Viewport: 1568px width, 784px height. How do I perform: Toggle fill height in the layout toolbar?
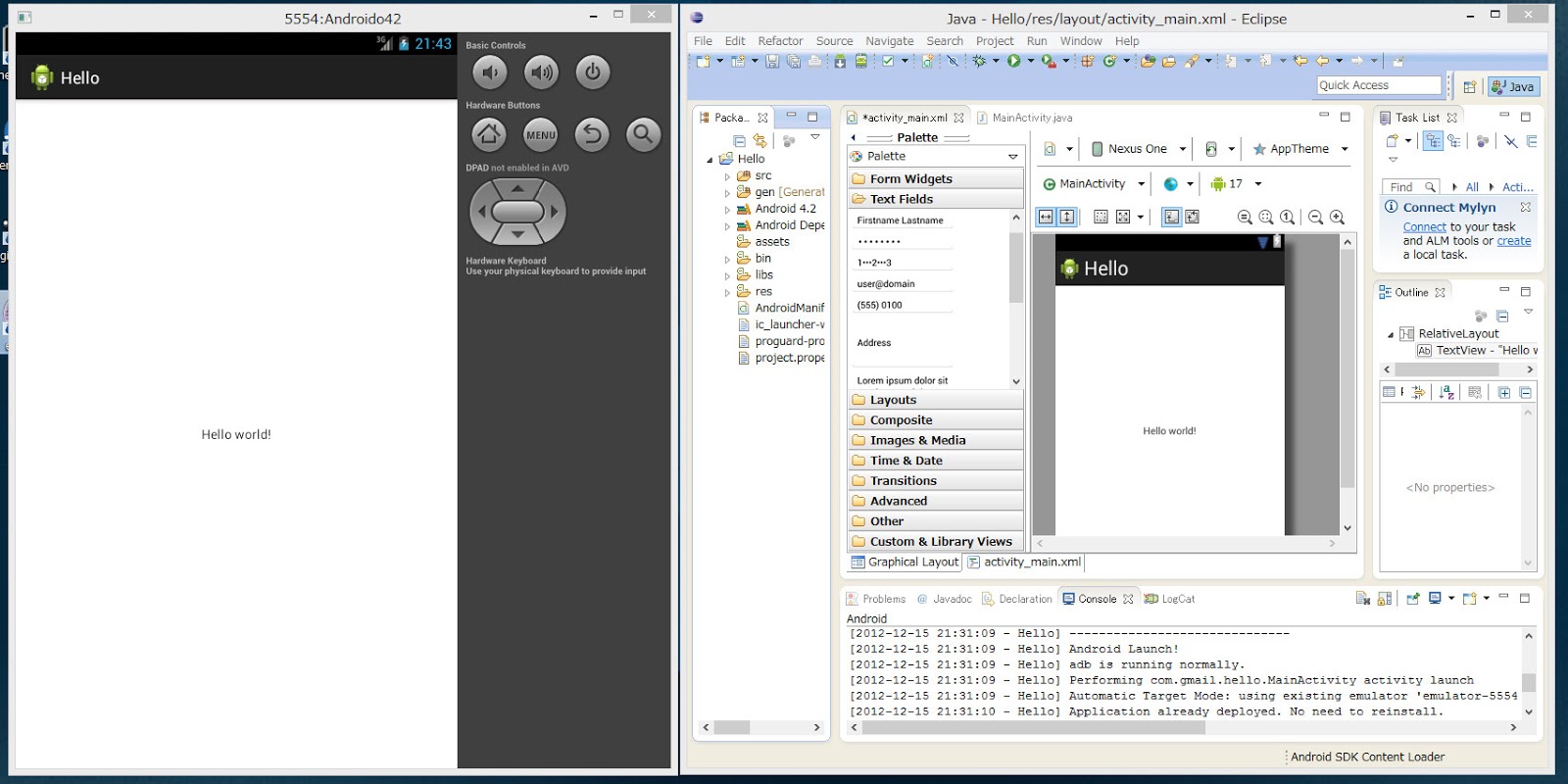(1067, 217)
